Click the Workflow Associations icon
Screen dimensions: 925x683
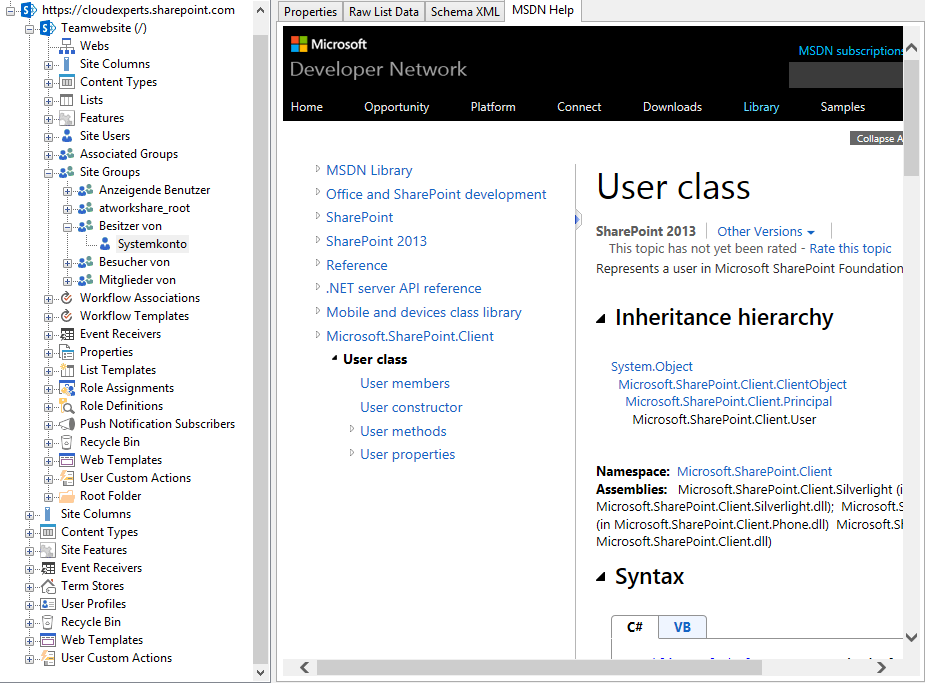pos(67,298)
